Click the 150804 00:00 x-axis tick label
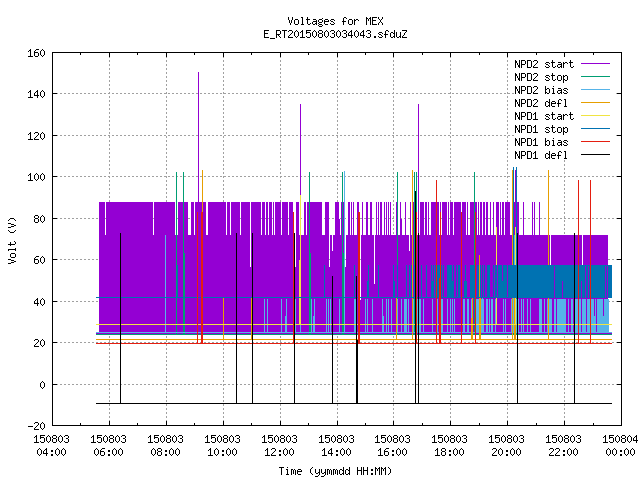Image resolution: width=640 pixels, height=480 pixels. point(620,446)
